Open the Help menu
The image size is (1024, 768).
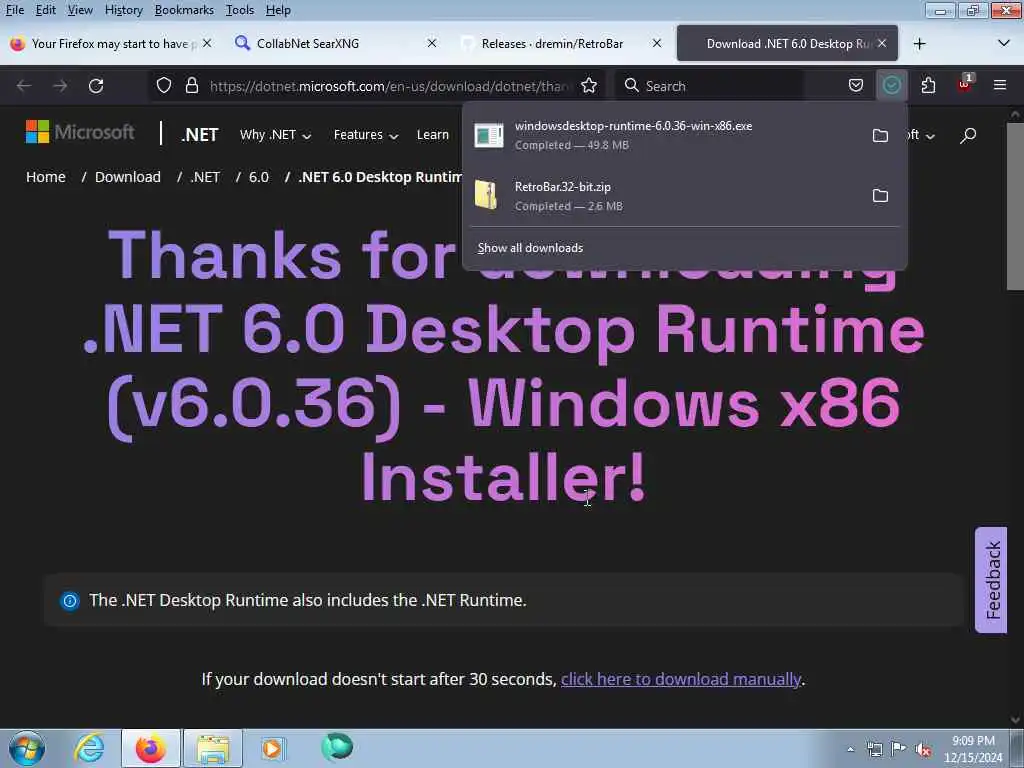click(x=278, y=10)
